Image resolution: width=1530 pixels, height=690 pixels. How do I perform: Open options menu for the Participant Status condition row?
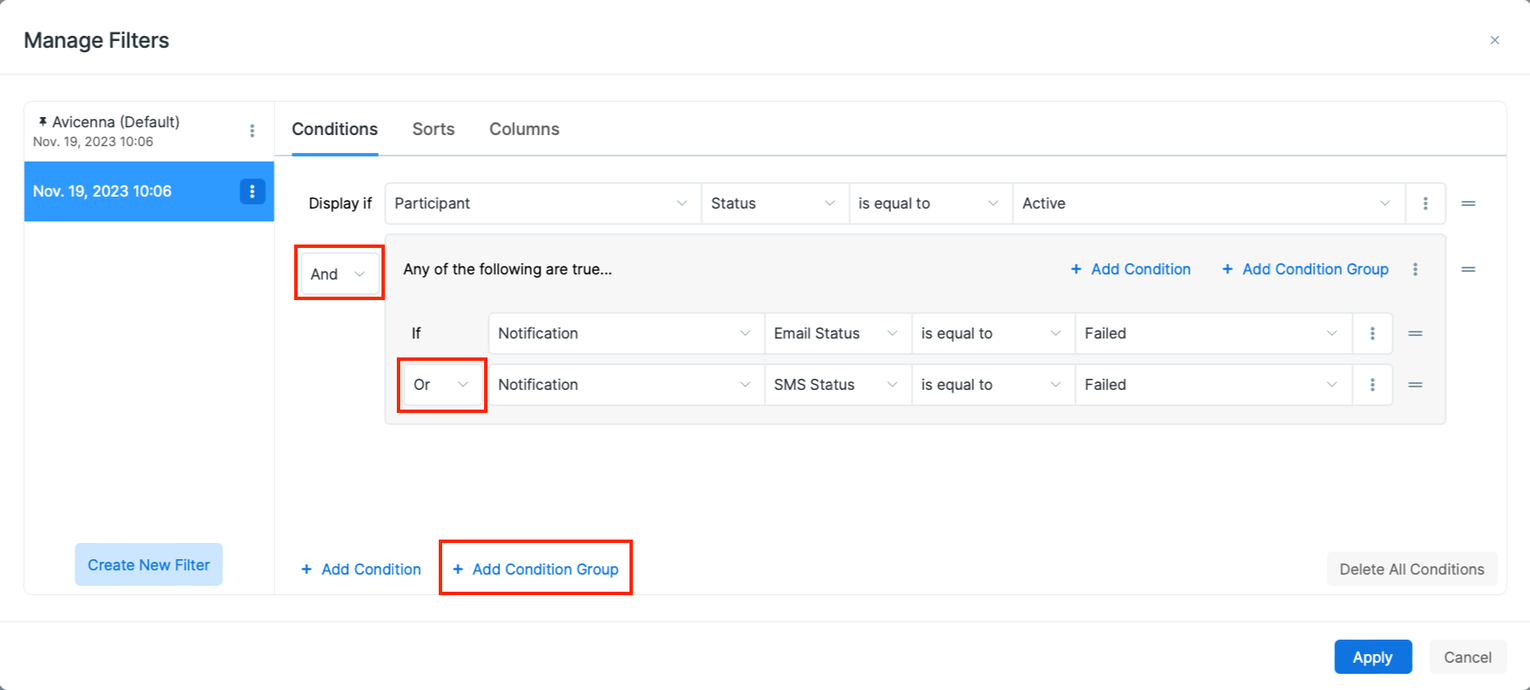(x=1425, y=203)
